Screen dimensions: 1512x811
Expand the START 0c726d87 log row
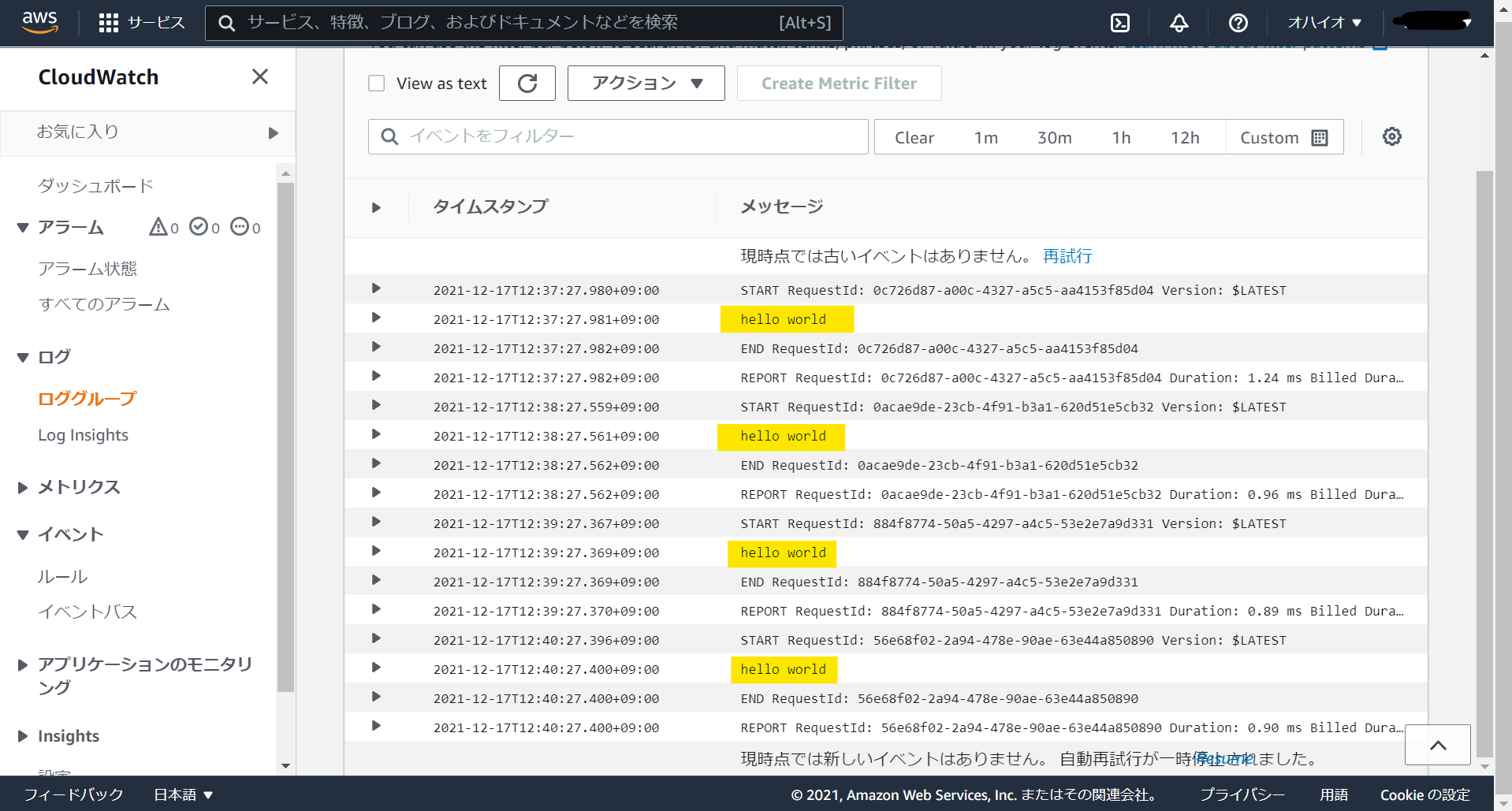pyautogui.click(x=376, y=288)
